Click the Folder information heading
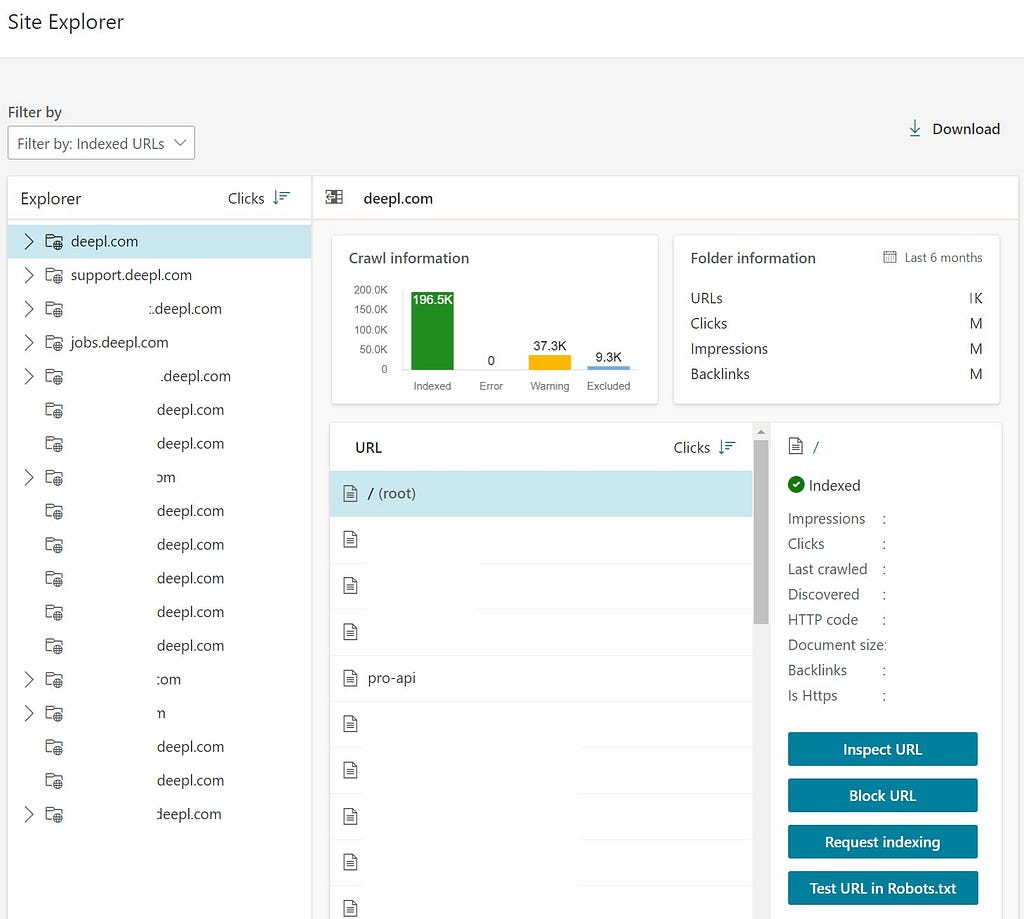The height and width of the screenshot is (919, 1024). tap(753, 258)
